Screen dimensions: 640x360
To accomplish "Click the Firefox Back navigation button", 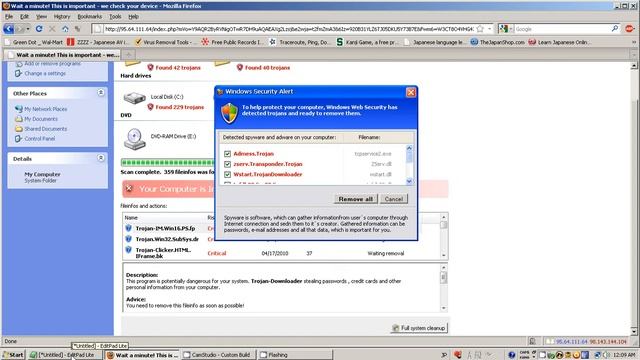I will coord(9,29).
